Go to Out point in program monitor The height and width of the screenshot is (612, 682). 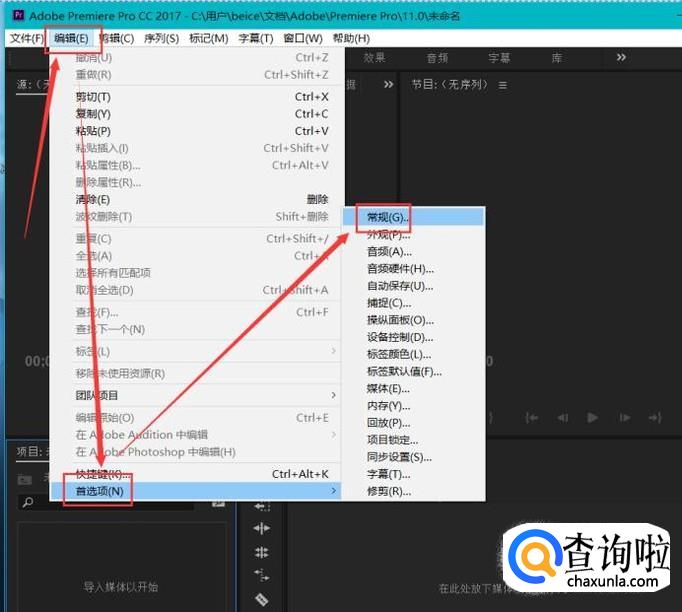(655, 418)
